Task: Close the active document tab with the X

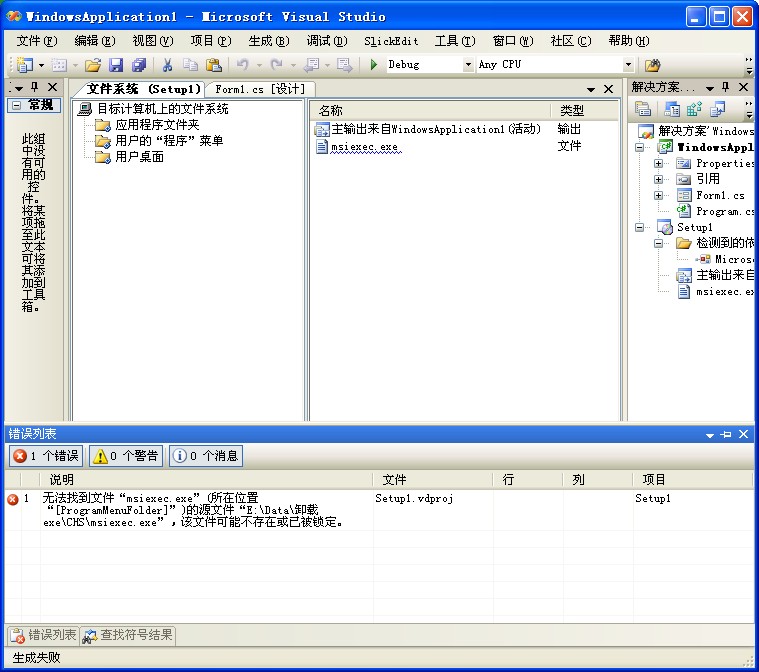Action: click(x=608, y=89)
